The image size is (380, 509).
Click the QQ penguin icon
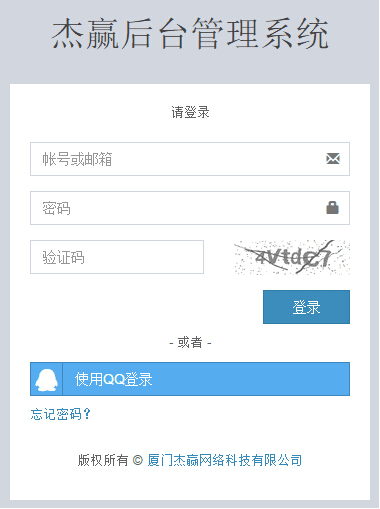pyautogui.click(x=46, y=379)
